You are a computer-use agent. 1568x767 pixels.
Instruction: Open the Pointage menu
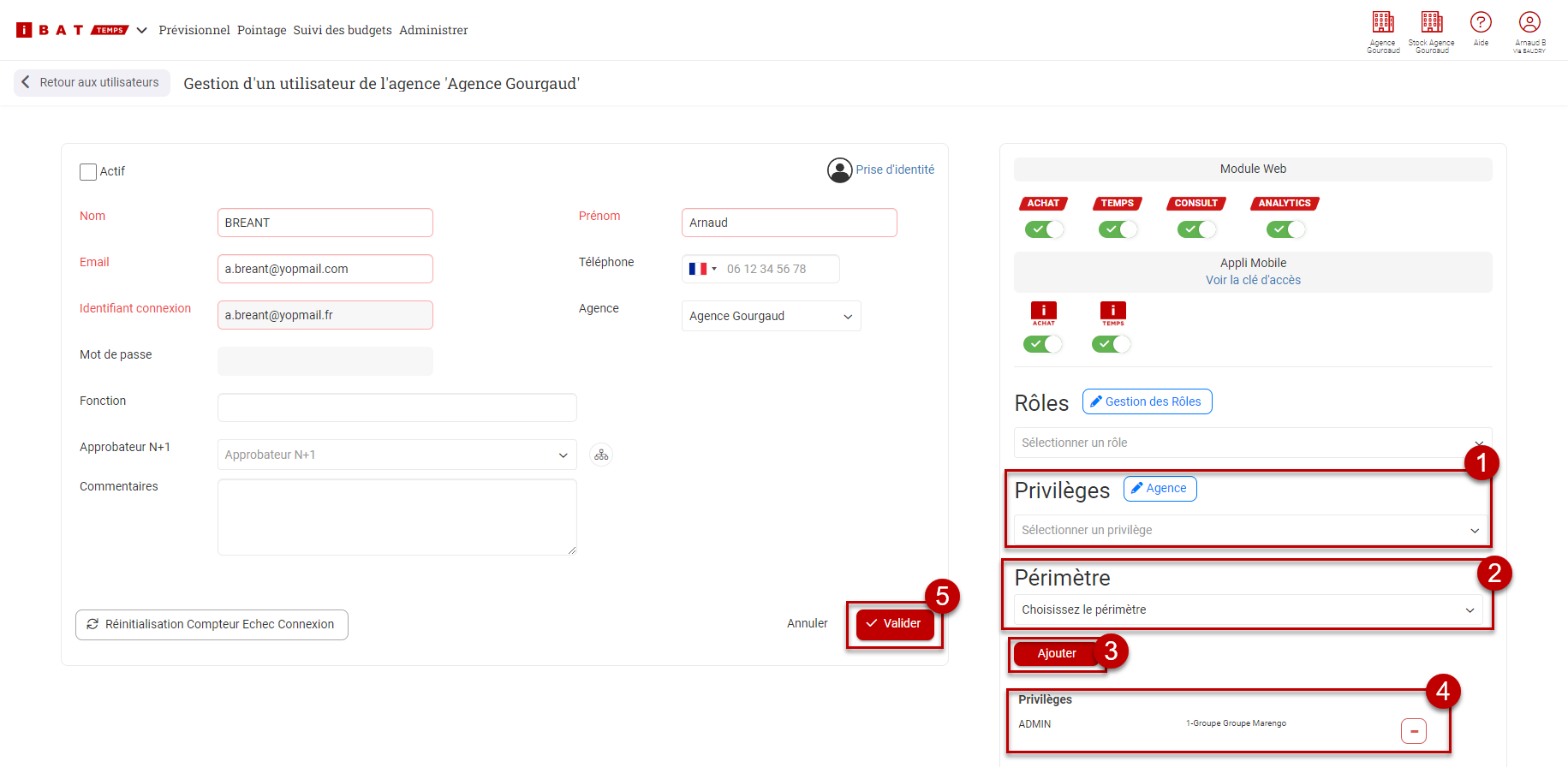261,30
